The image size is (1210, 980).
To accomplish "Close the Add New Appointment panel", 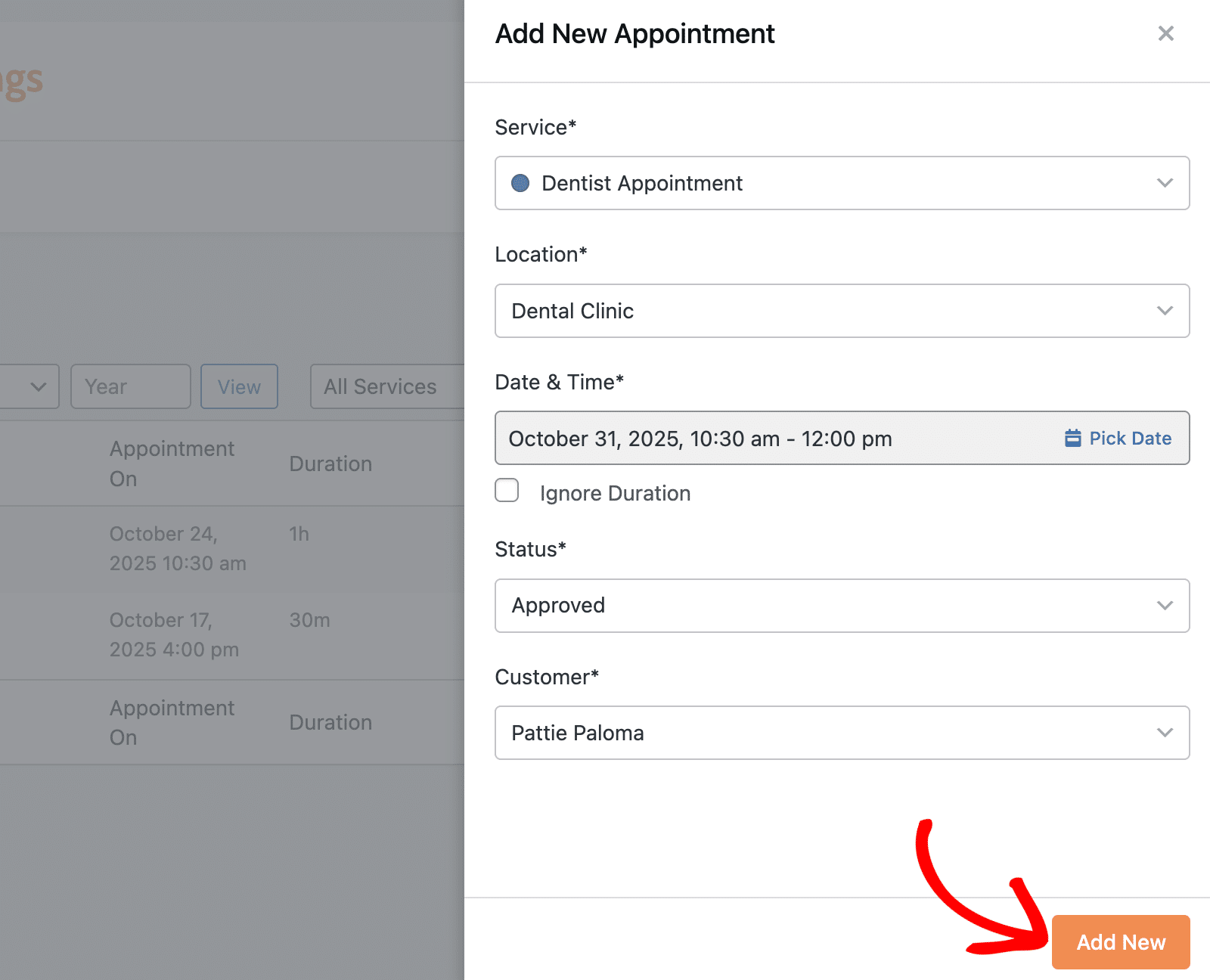I will pos(1165,33).
